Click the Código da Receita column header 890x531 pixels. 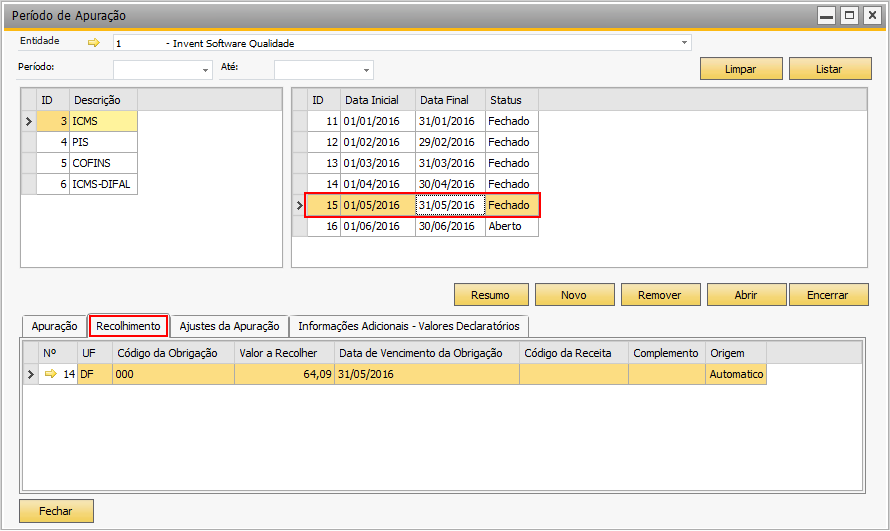coord(574,353)
